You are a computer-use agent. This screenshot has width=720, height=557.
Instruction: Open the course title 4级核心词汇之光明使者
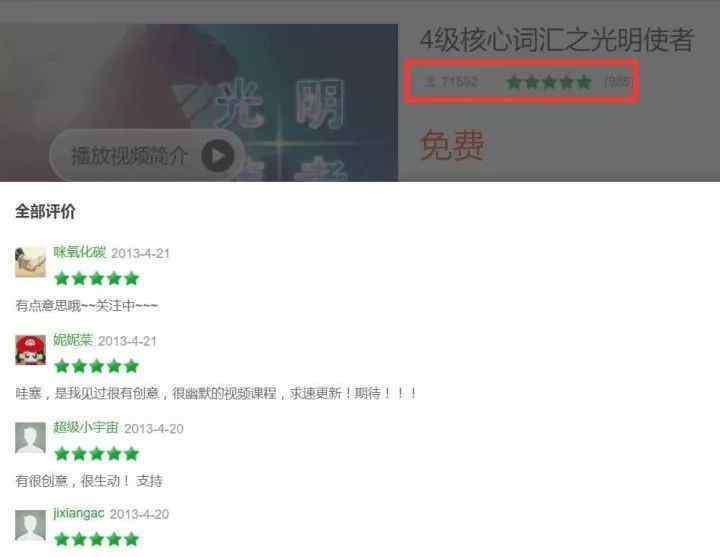coord(557,39)
